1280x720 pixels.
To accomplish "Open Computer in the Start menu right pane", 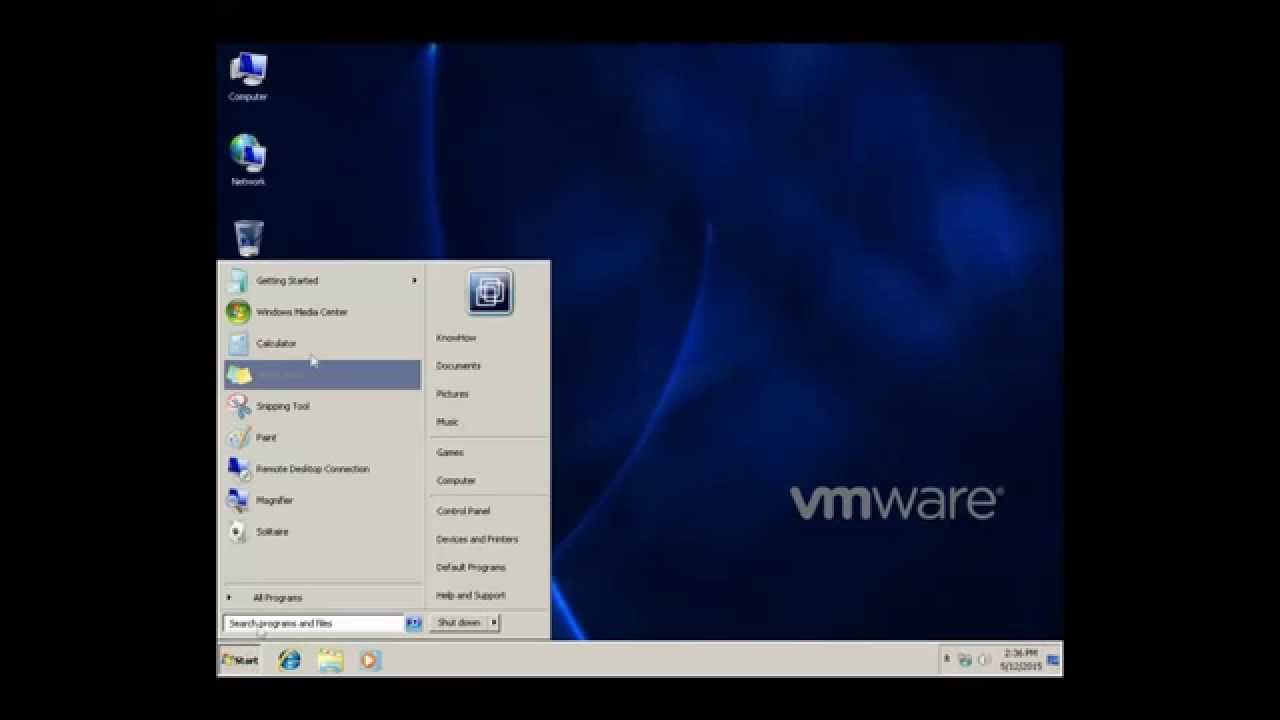I will click(456, 481).
